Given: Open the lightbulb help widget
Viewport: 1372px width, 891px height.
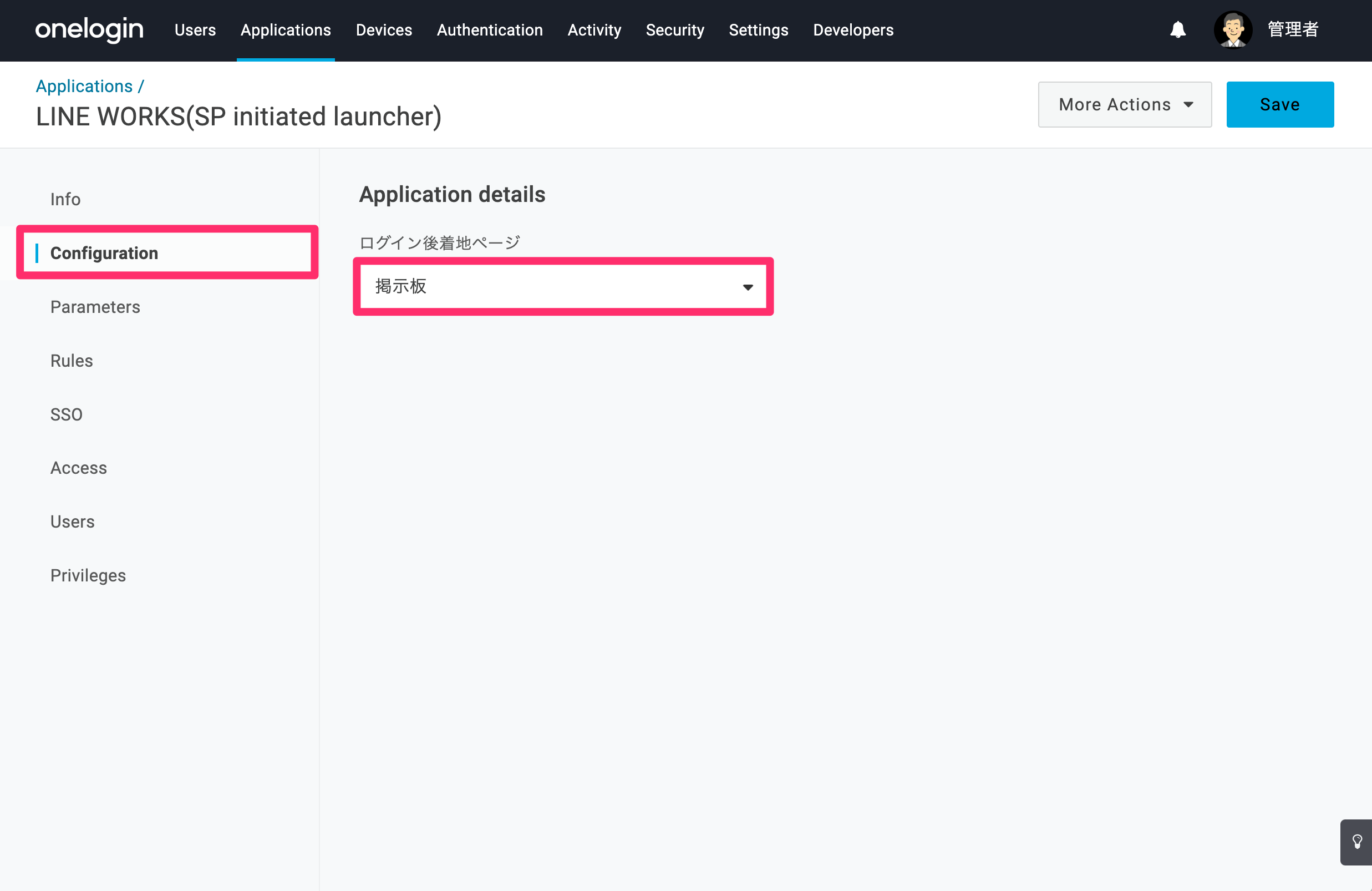Looking at the screenshot, I should [x=1356, y=842].
